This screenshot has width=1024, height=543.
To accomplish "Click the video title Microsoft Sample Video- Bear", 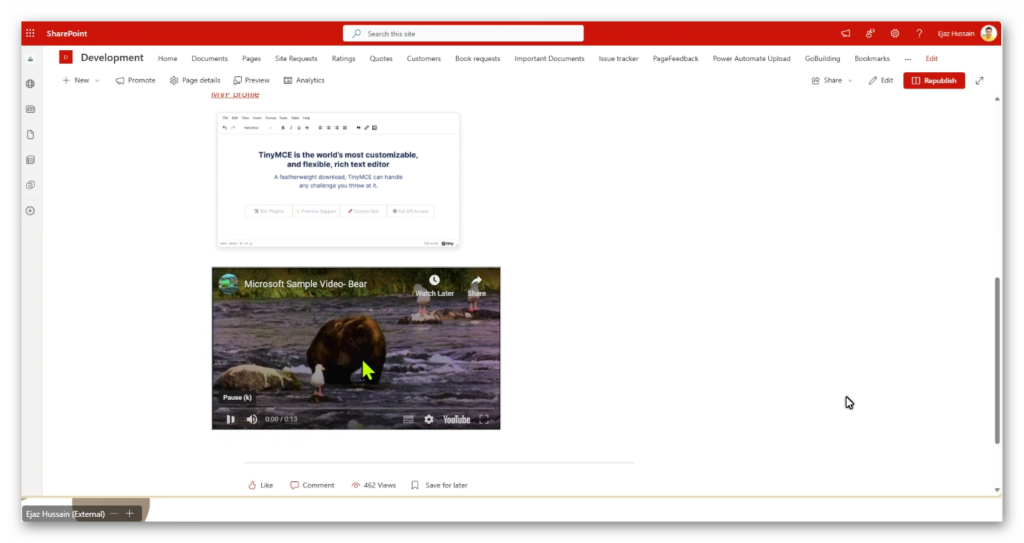I will coord(306,284).
